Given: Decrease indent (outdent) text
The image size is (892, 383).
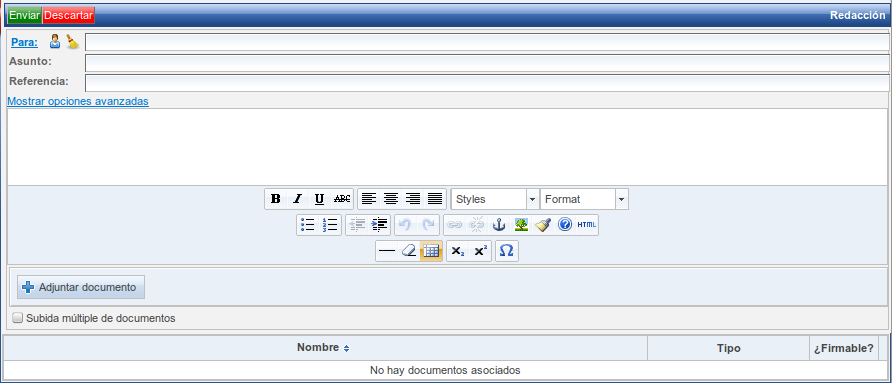Looking at the screenshot, I should (x=357, y=225).
